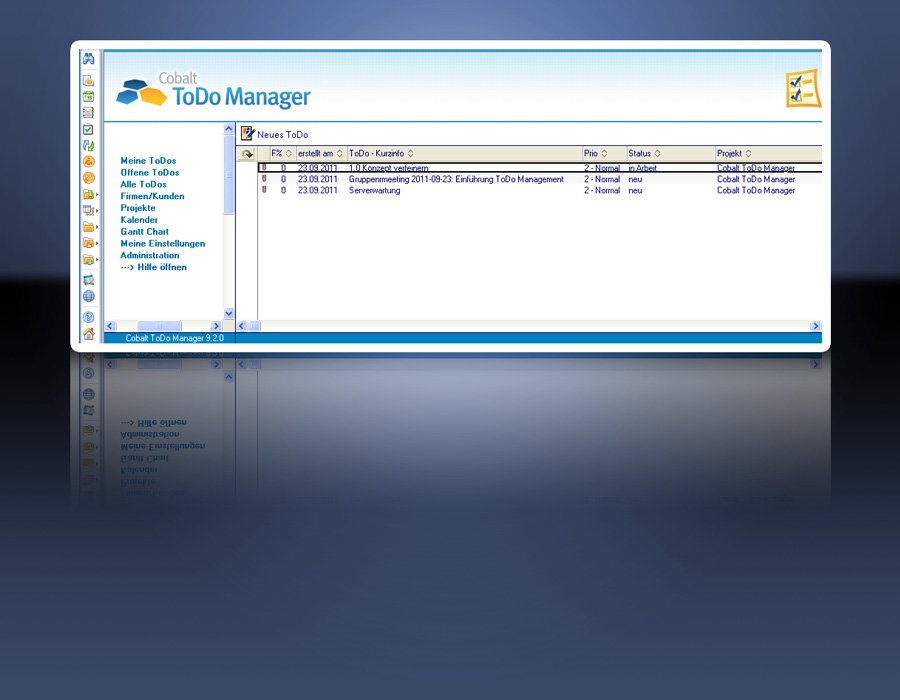Click the first orange round icon in left toolbar
Image resolution: width=900 pixels, height=700 pixels.
pos(88,162)
